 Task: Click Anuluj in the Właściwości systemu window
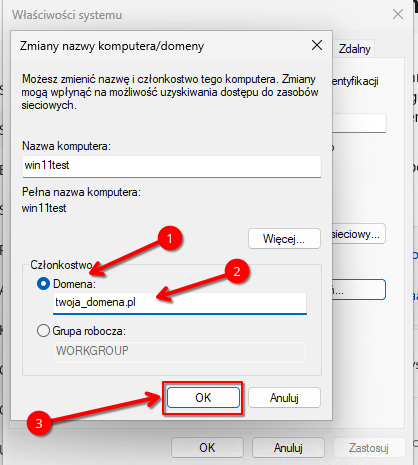pos(288,448)
